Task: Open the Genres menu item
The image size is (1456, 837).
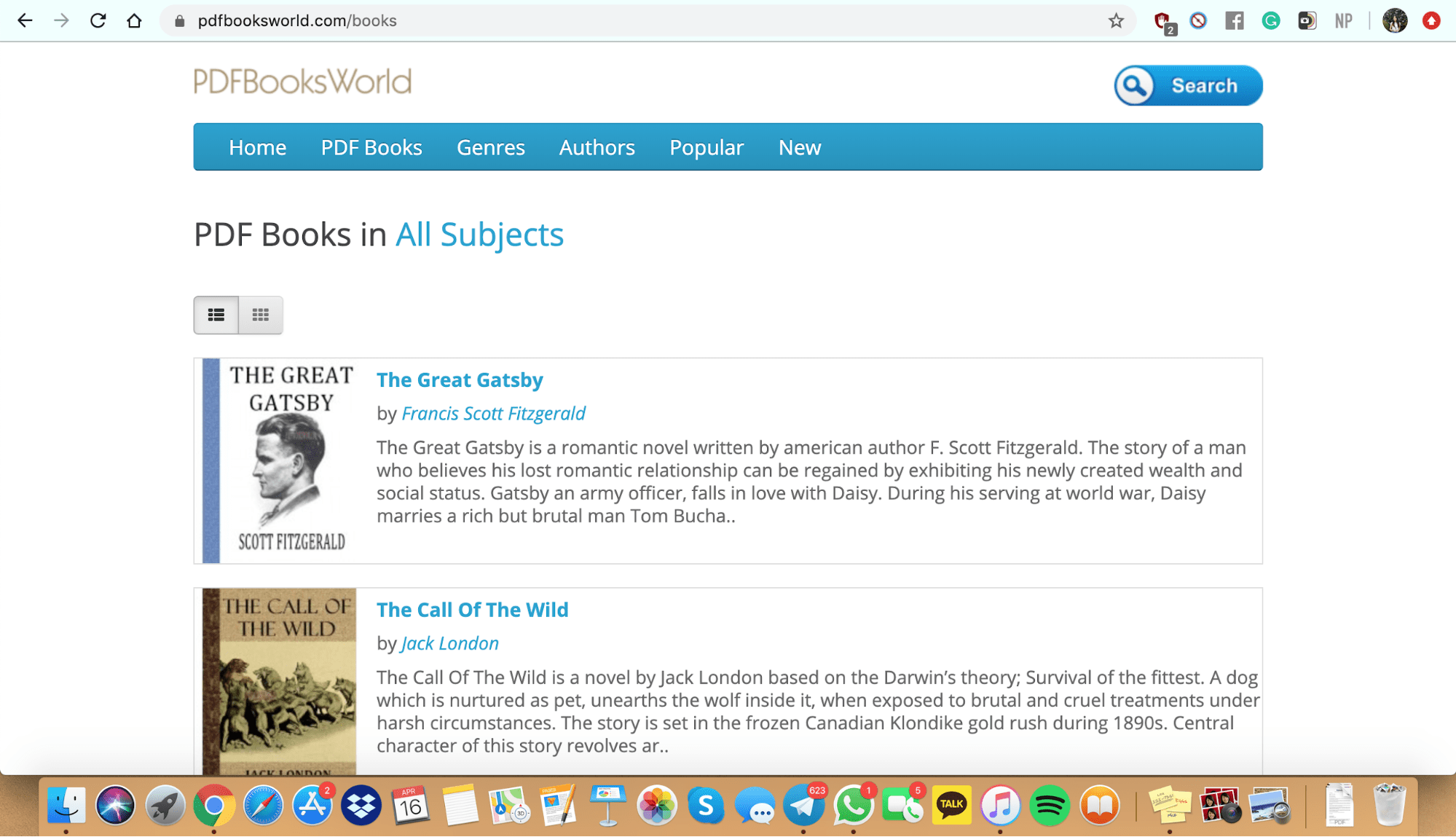Action: coord(490,147)
